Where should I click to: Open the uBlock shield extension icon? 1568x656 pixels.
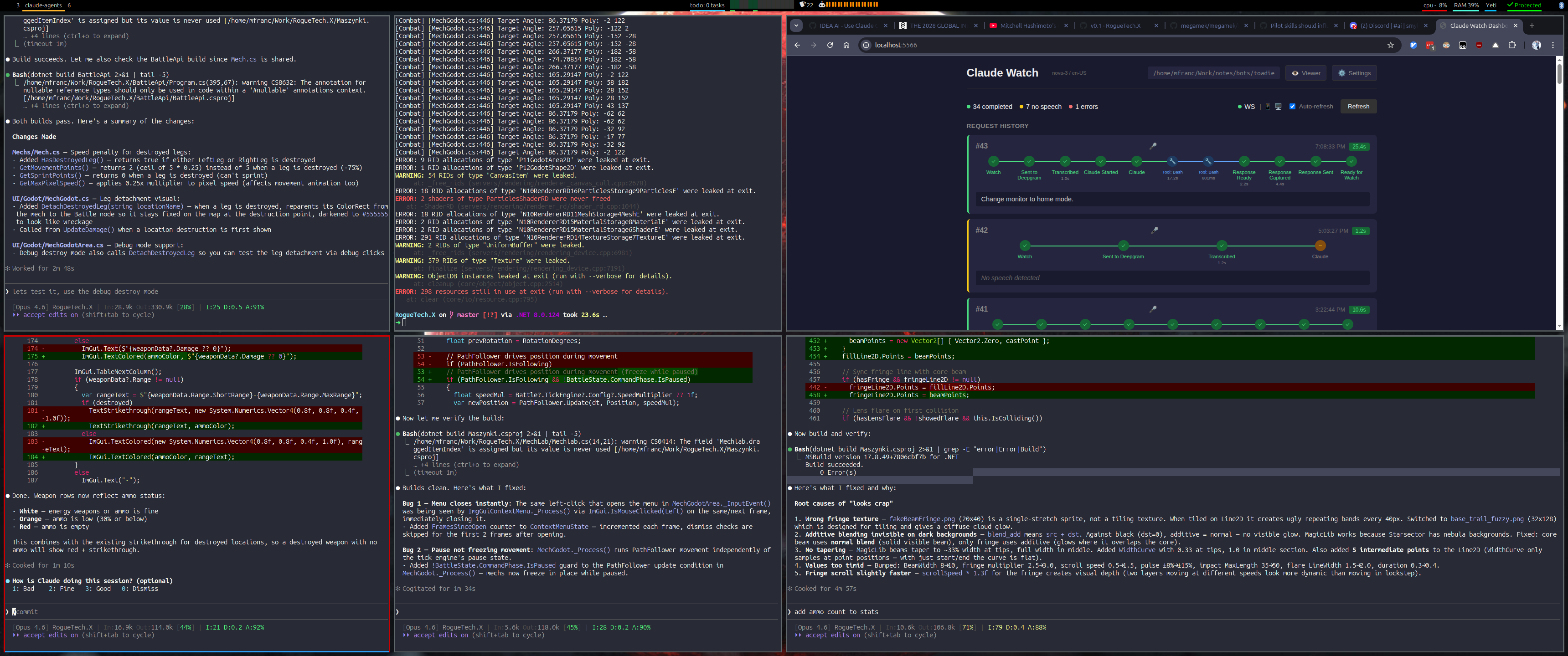point(1479,45)
